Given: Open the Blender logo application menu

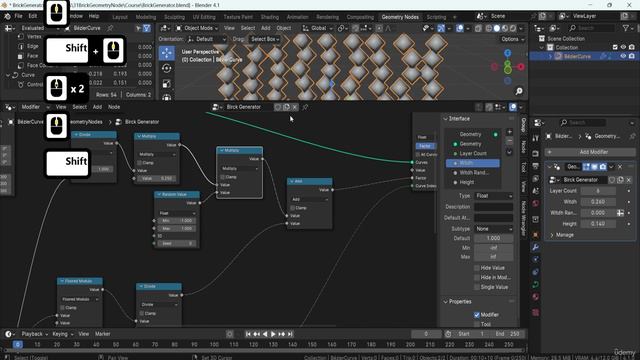Looking at the screenshot, I should [7, 16].
